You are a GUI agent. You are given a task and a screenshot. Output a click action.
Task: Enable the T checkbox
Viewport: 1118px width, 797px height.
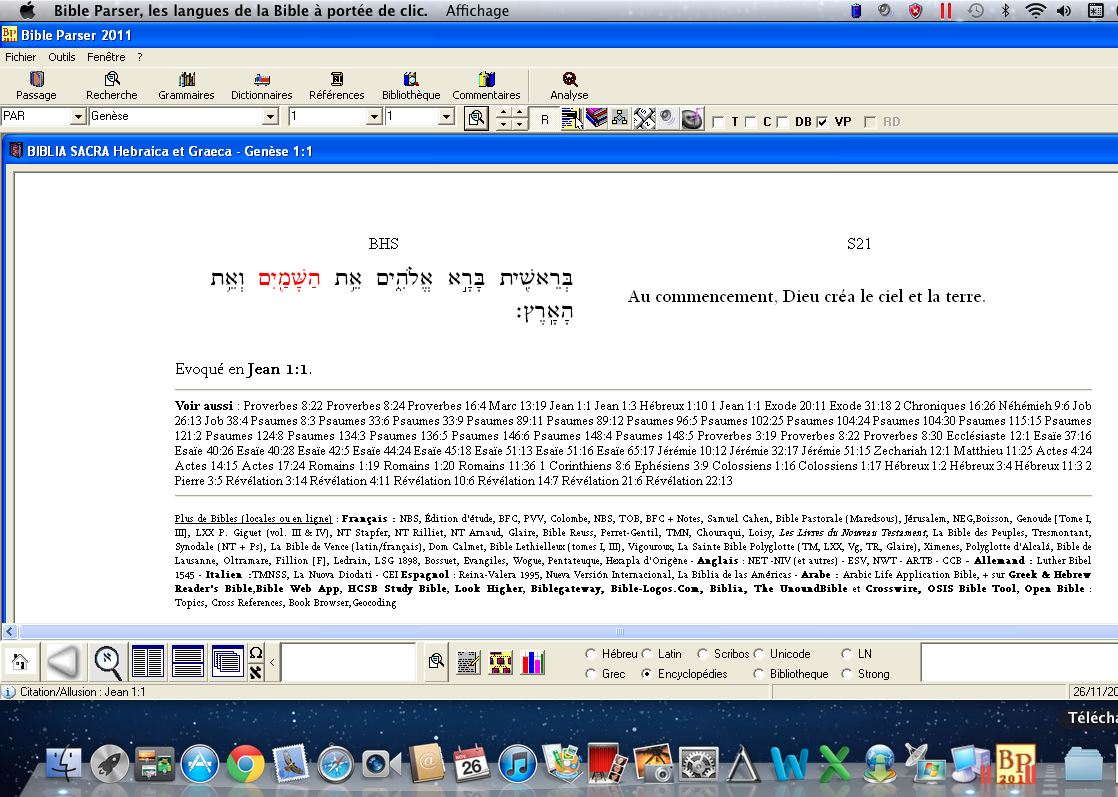[x=719, y=122]
